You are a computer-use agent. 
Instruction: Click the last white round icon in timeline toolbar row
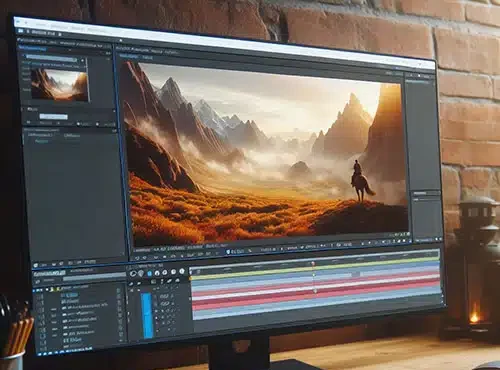182,272
